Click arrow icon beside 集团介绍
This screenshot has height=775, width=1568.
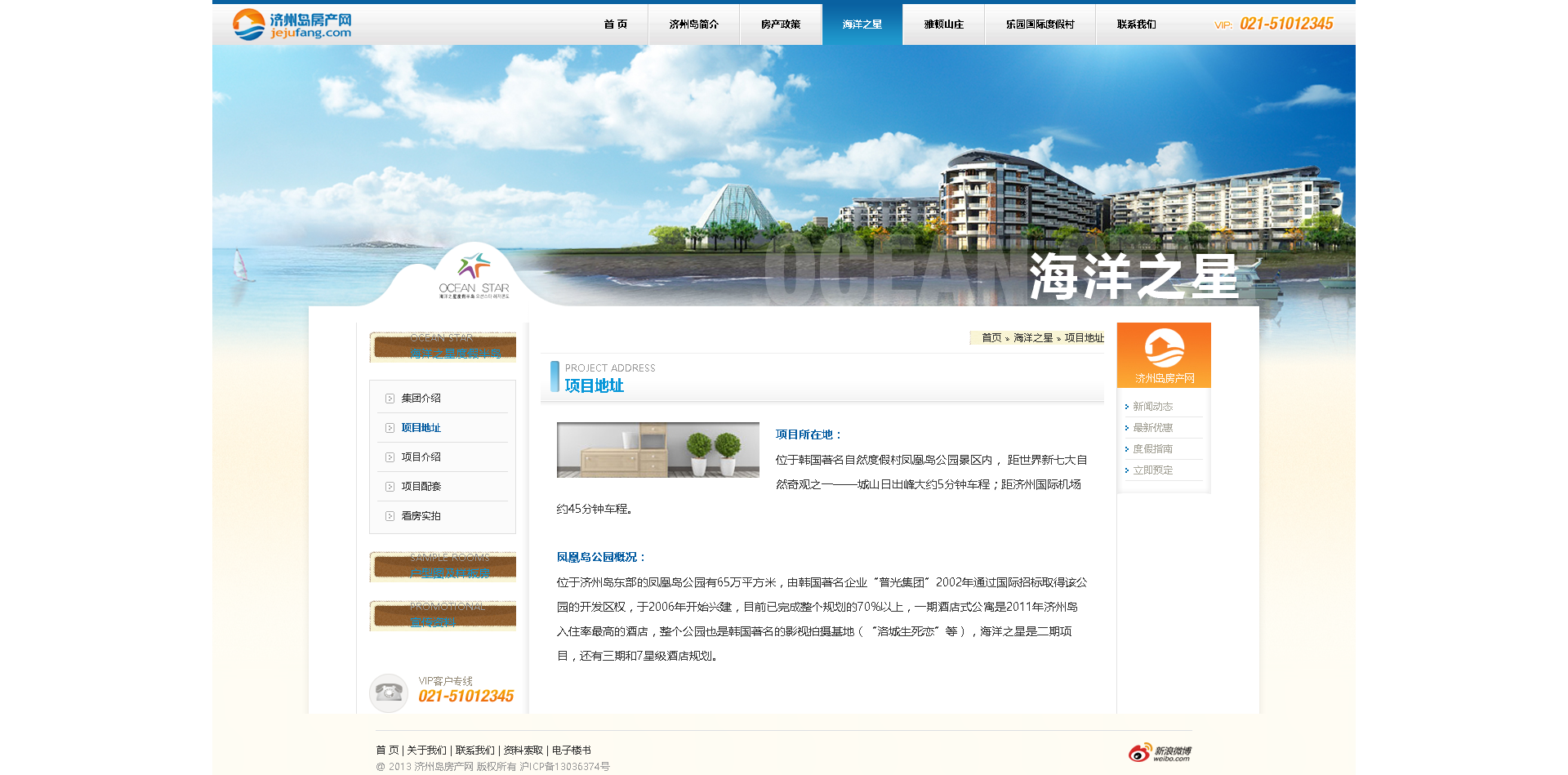(x=390, y=399)
